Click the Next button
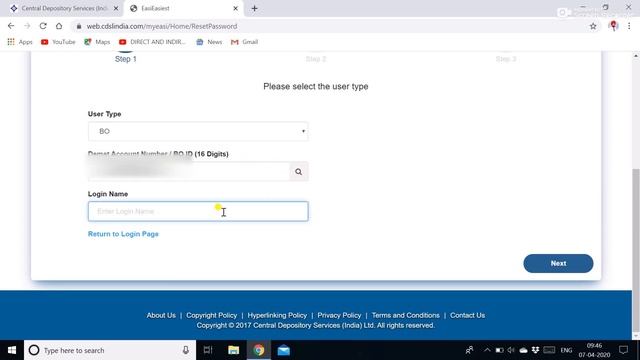The height and width of the screenshot is (360, 640). (558, 263)
